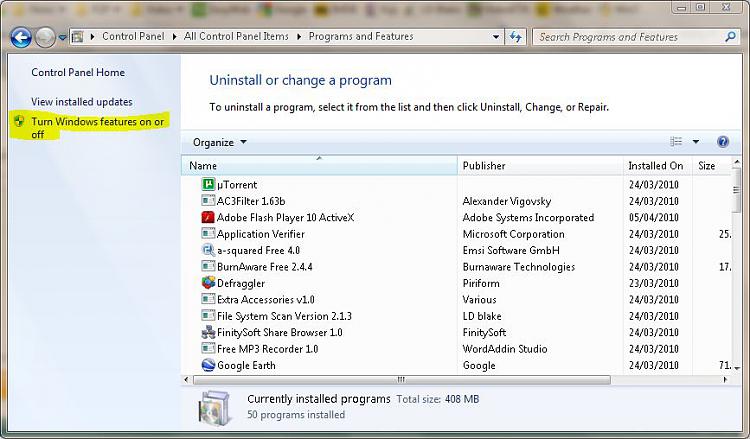
Task: Click publisher Emsi Software GmbH
Action: coord(511,250)
